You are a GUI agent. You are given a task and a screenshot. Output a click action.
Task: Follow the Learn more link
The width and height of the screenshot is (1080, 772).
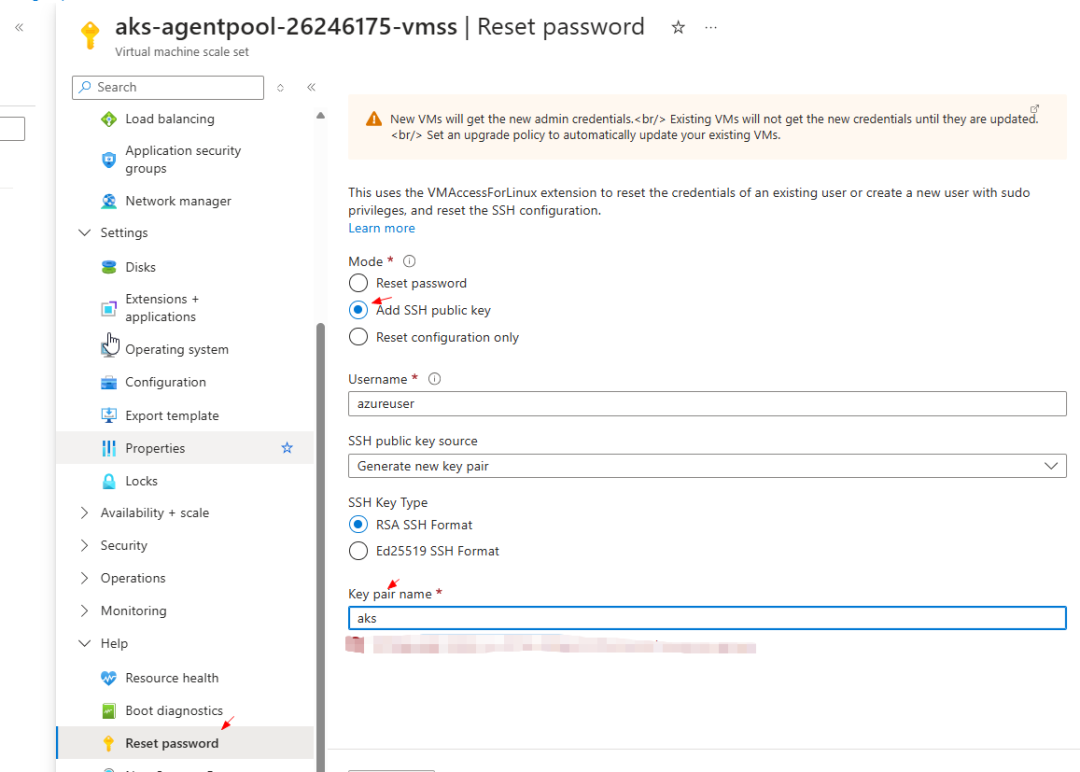(x=381, y=228)
